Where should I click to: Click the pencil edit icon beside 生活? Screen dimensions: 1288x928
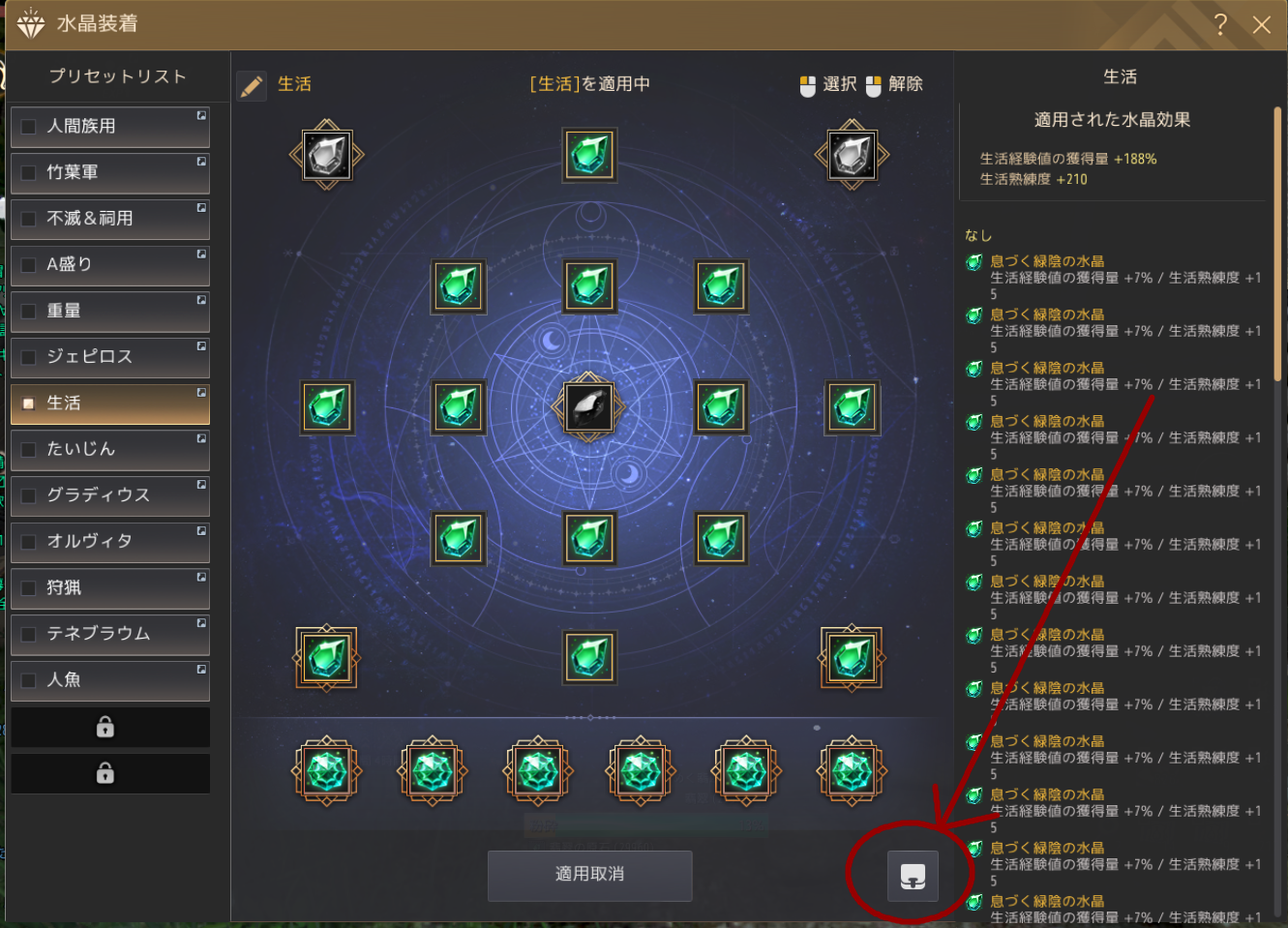[252, 86]
